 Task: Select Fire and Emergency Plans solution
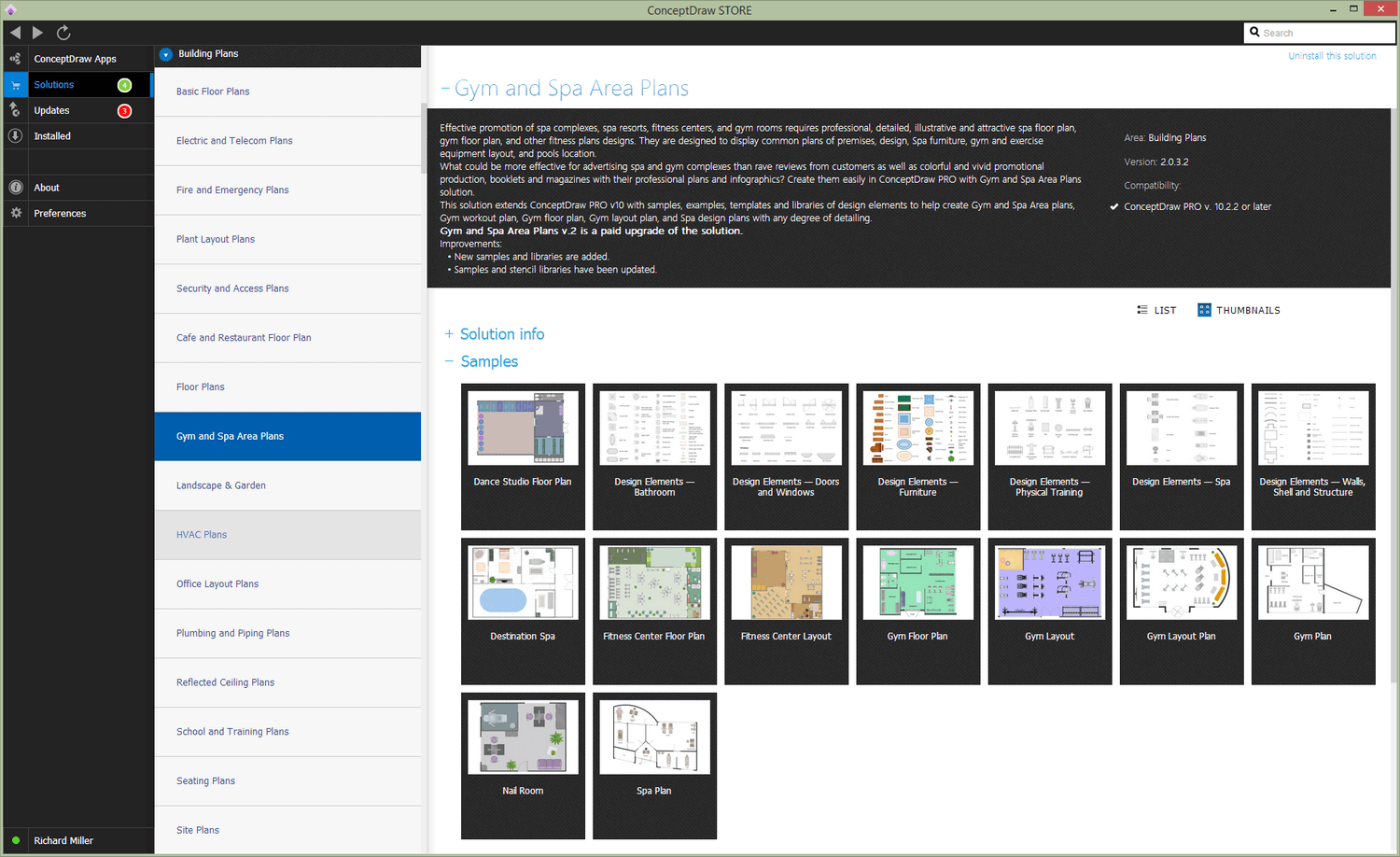tap(287, 190)
